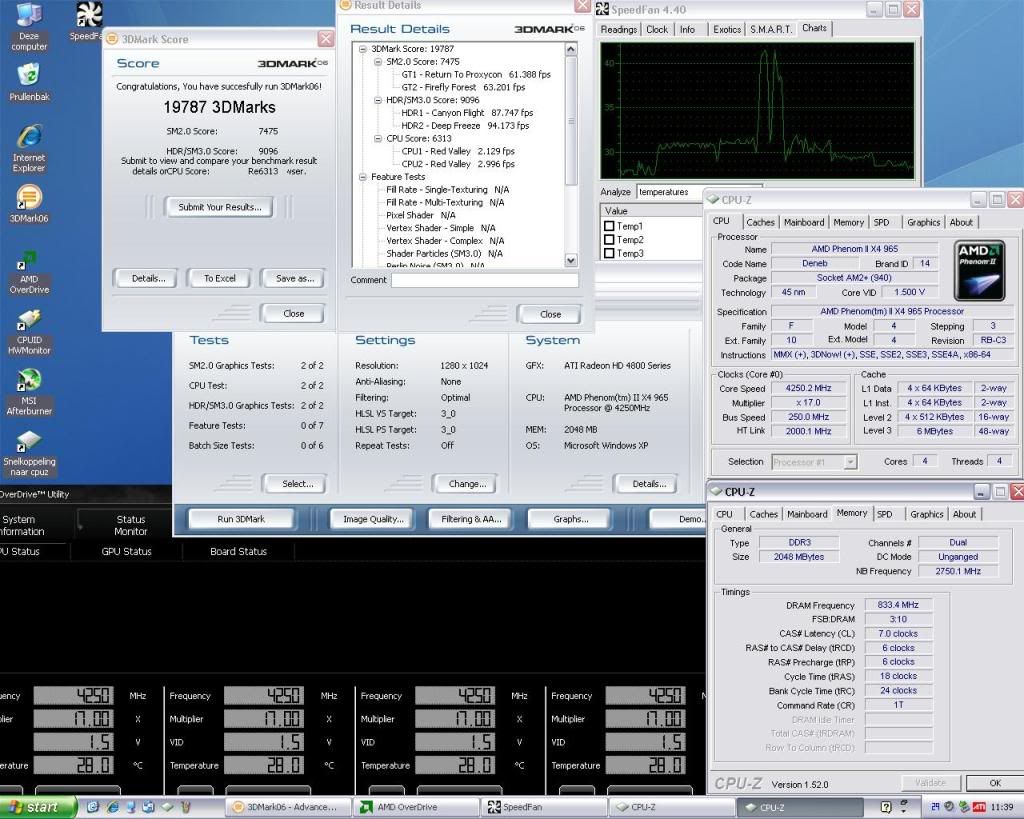
Task: Select the Mainboard tab in CPU-Z
Action: click(x=804, y=222)
